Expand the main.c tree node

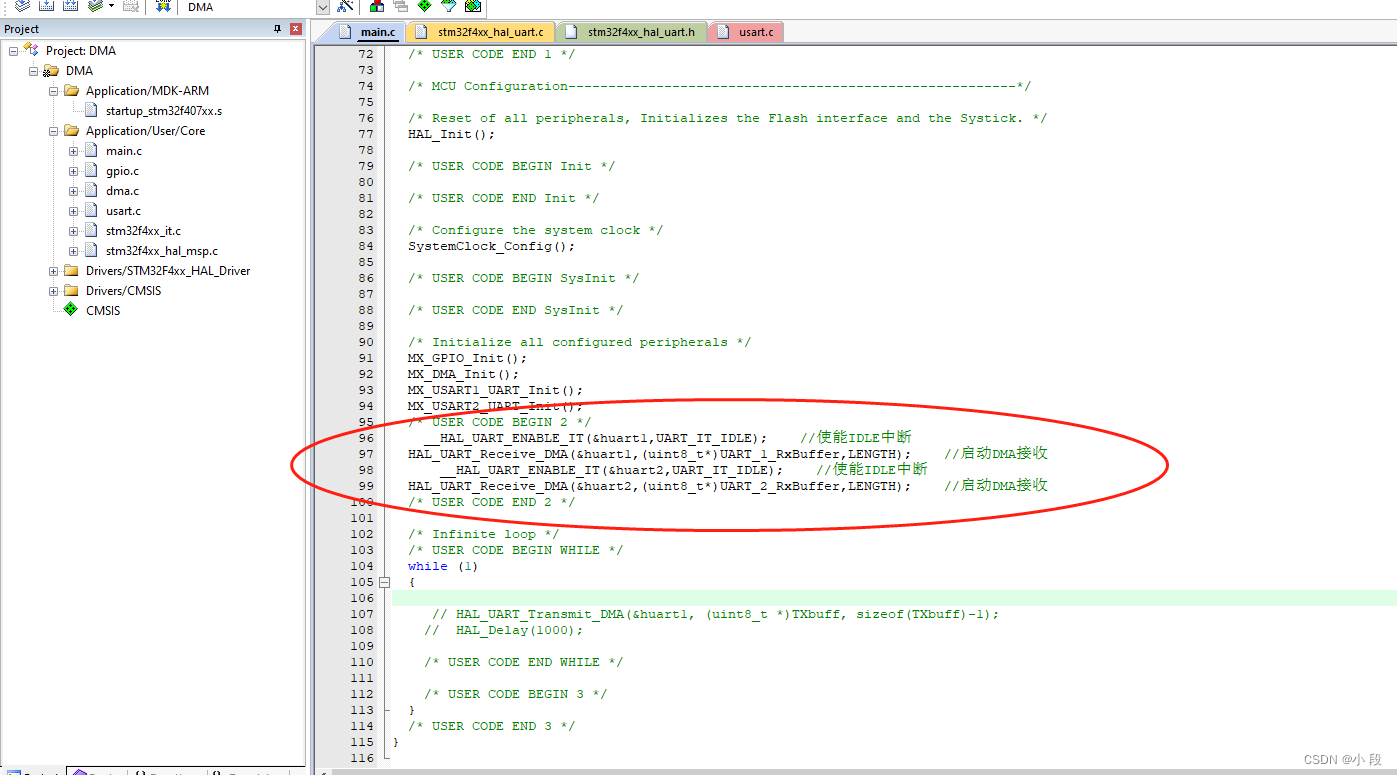(x=73, y=151)
